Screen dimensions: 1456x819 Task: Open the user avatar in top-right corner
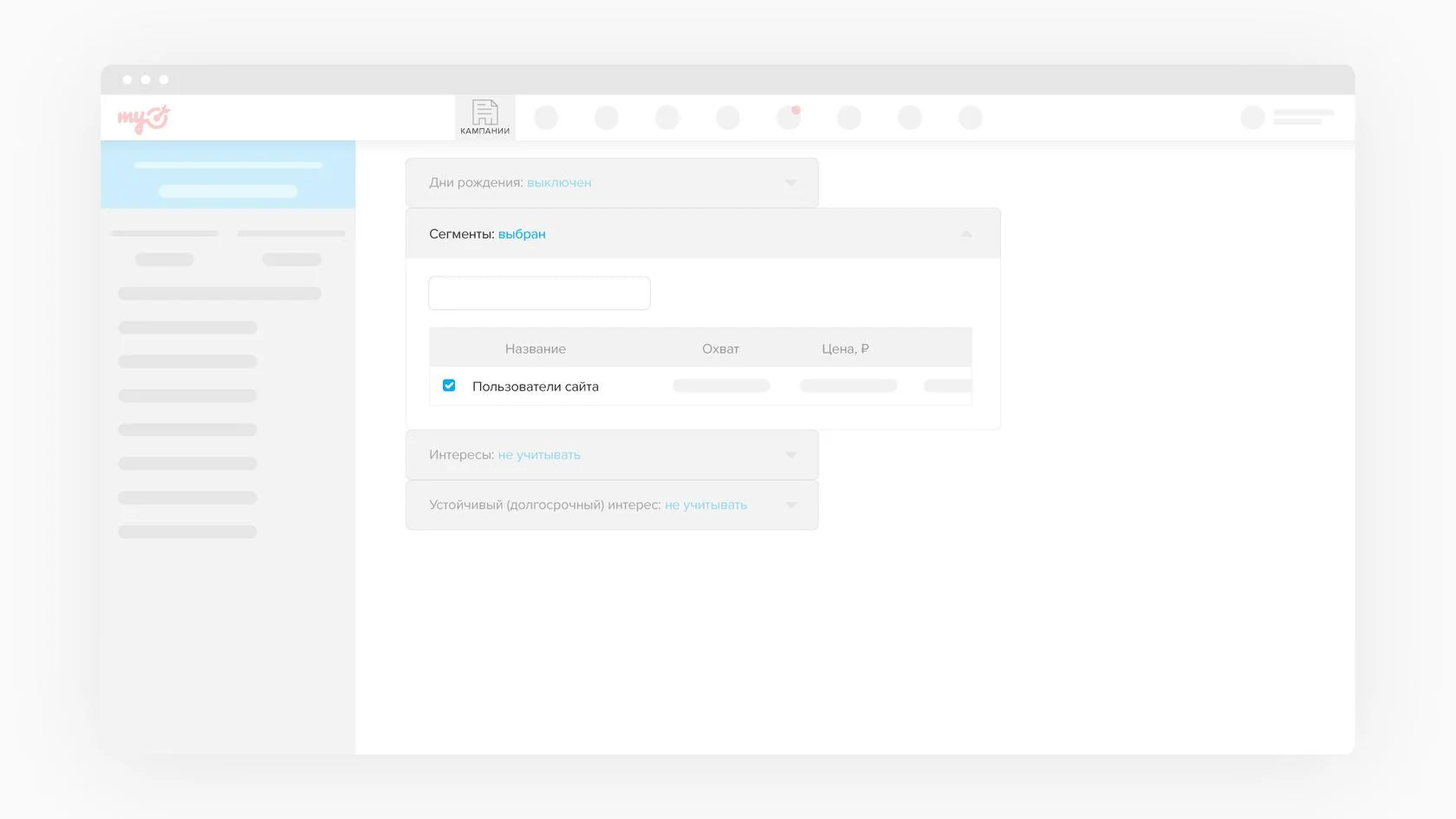coord(1252,117)
